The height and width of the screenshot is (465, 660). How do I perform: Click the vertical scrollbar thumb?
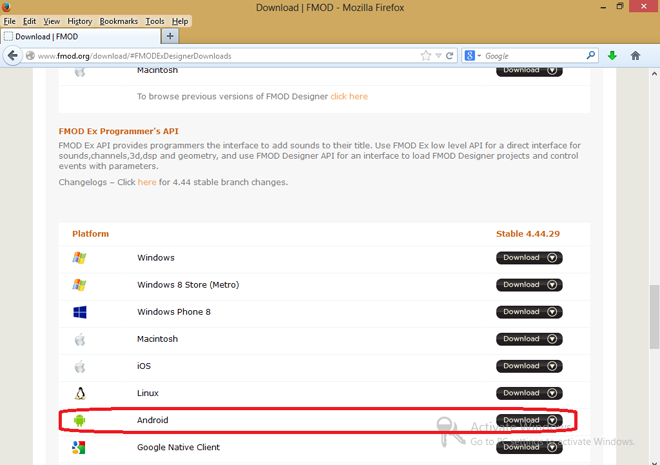click(x=654, y=316)
